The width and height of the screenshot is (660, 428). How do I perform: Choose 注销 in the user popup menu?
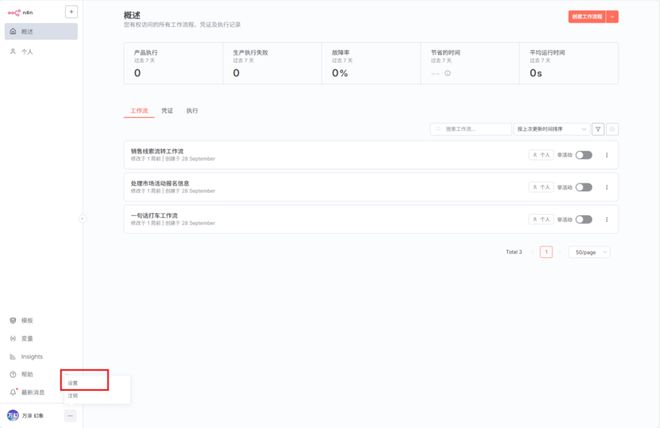click(x=73, y=396)
